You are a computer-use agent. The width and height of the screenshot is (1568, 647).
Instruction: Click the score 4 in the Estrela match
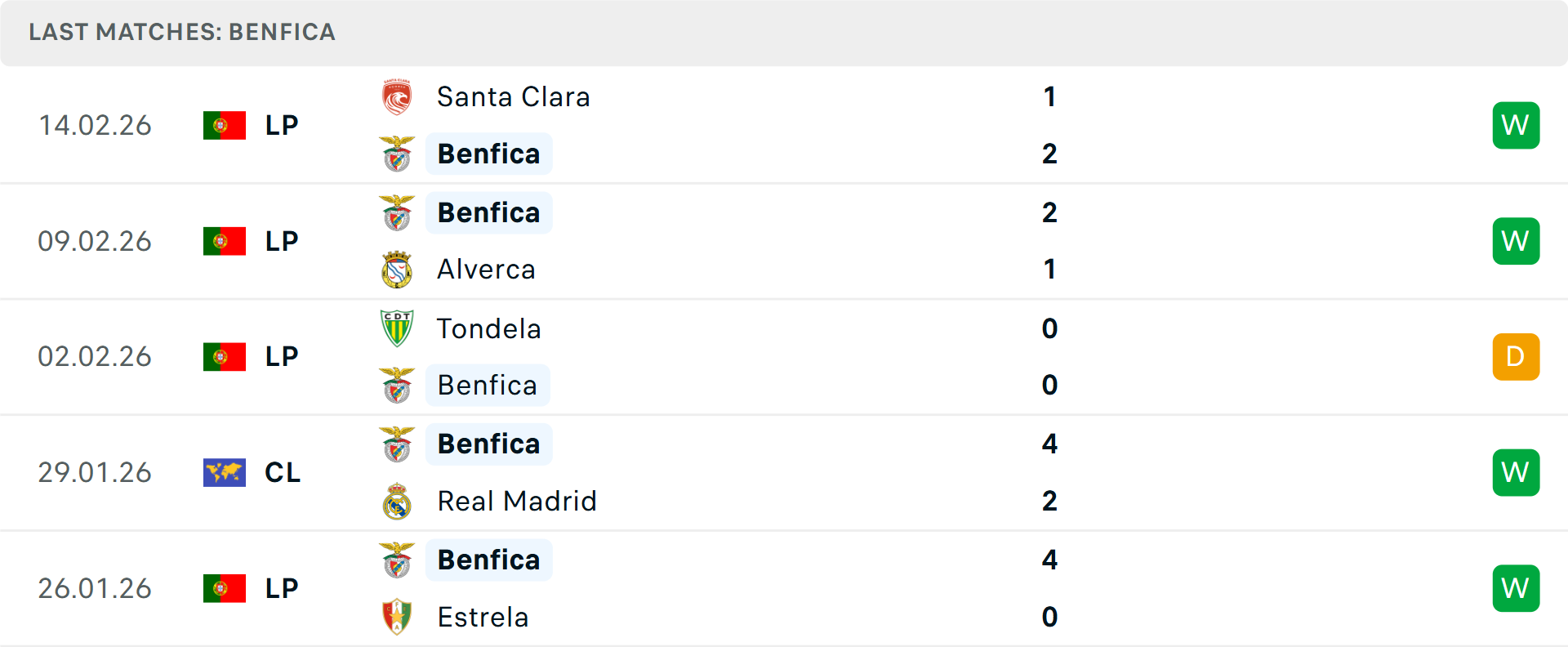1050,560
